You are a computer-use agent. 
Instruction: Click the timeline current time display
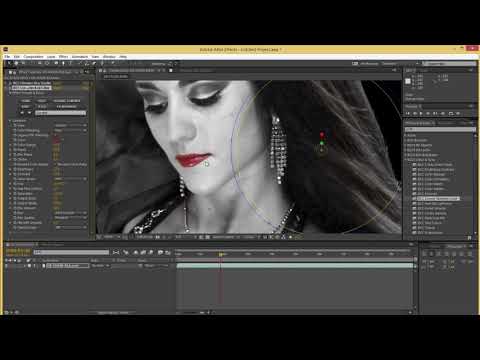coord(19,251)
